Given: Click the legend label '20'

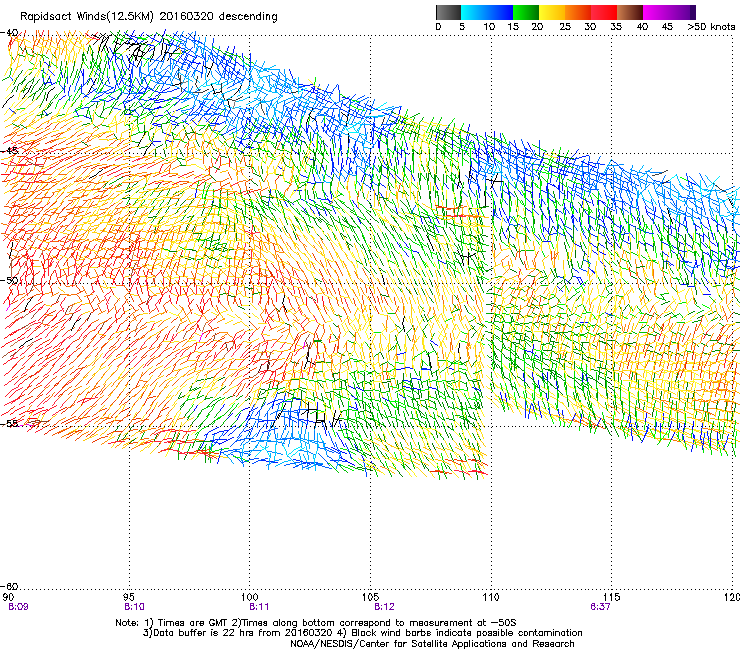Looking at the screenshot, I should (x=537, y=27).
